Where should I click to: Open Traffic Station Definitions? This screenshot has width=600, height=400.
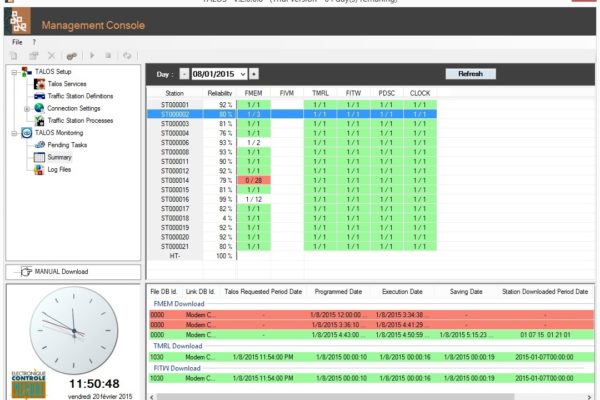[80, 96]
